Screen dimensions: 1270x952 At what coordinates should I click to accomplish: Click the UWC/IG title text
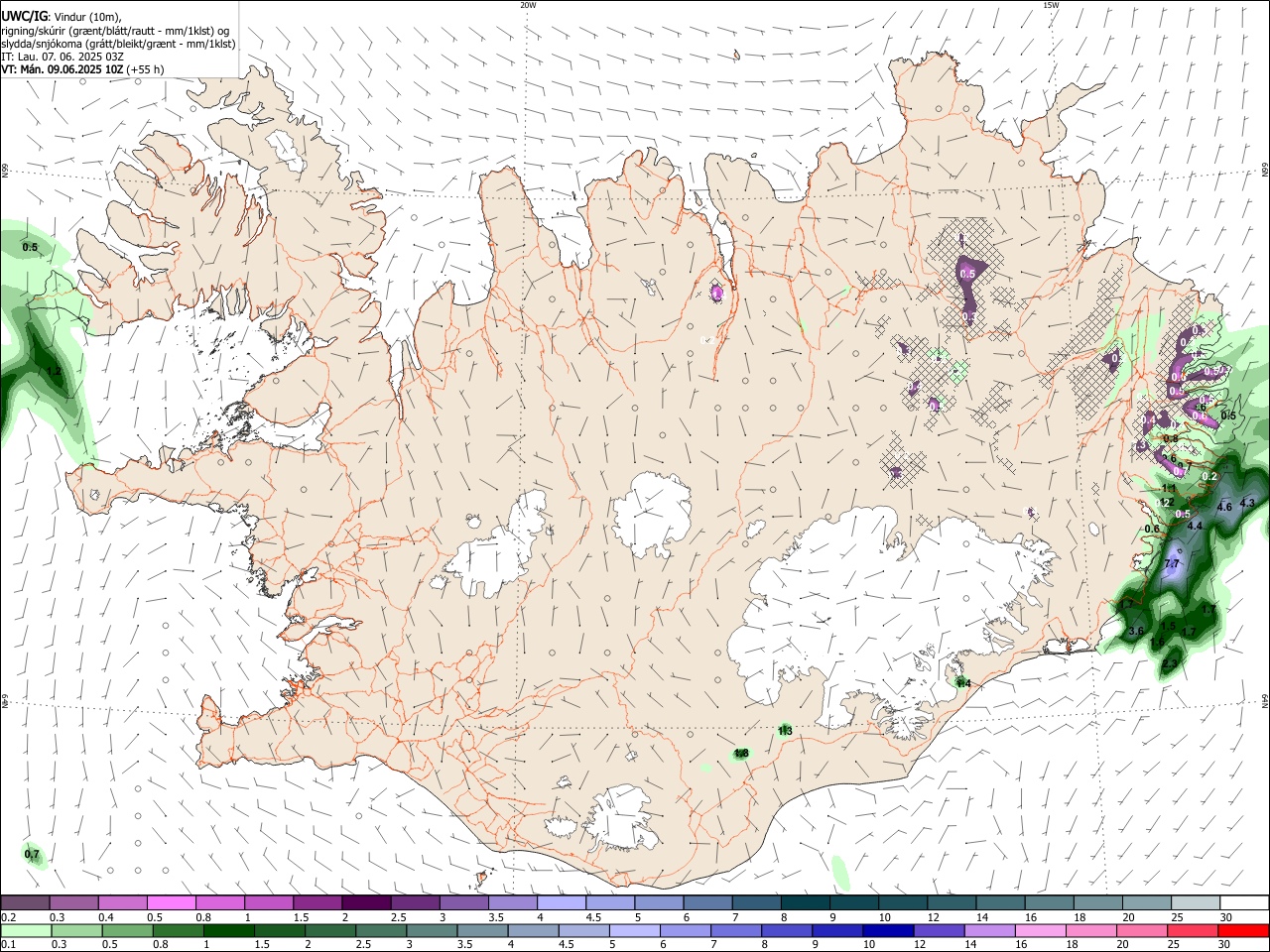23,16
